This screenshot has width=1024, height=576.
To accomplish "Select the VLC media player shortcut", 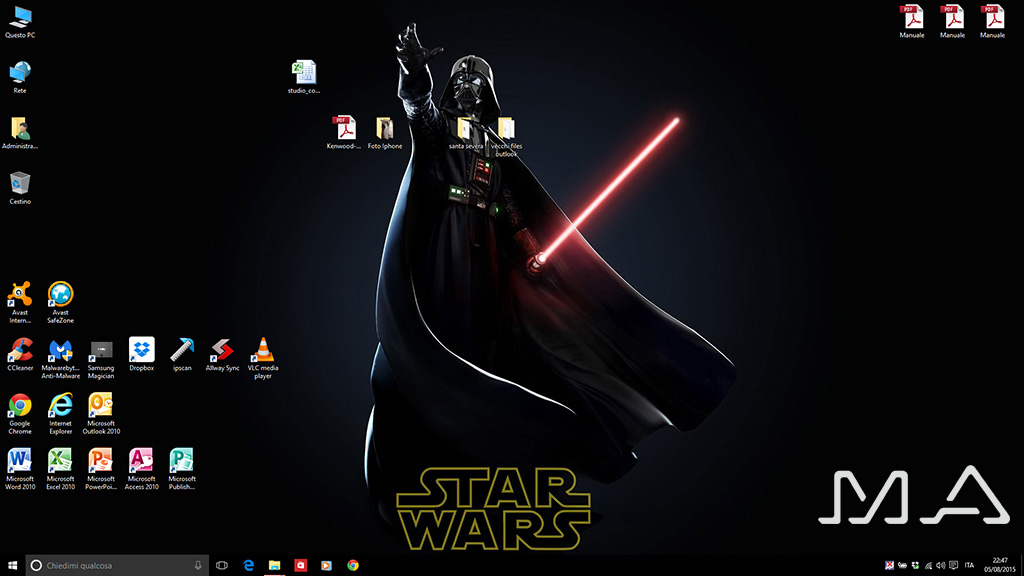I will point(263,359).
